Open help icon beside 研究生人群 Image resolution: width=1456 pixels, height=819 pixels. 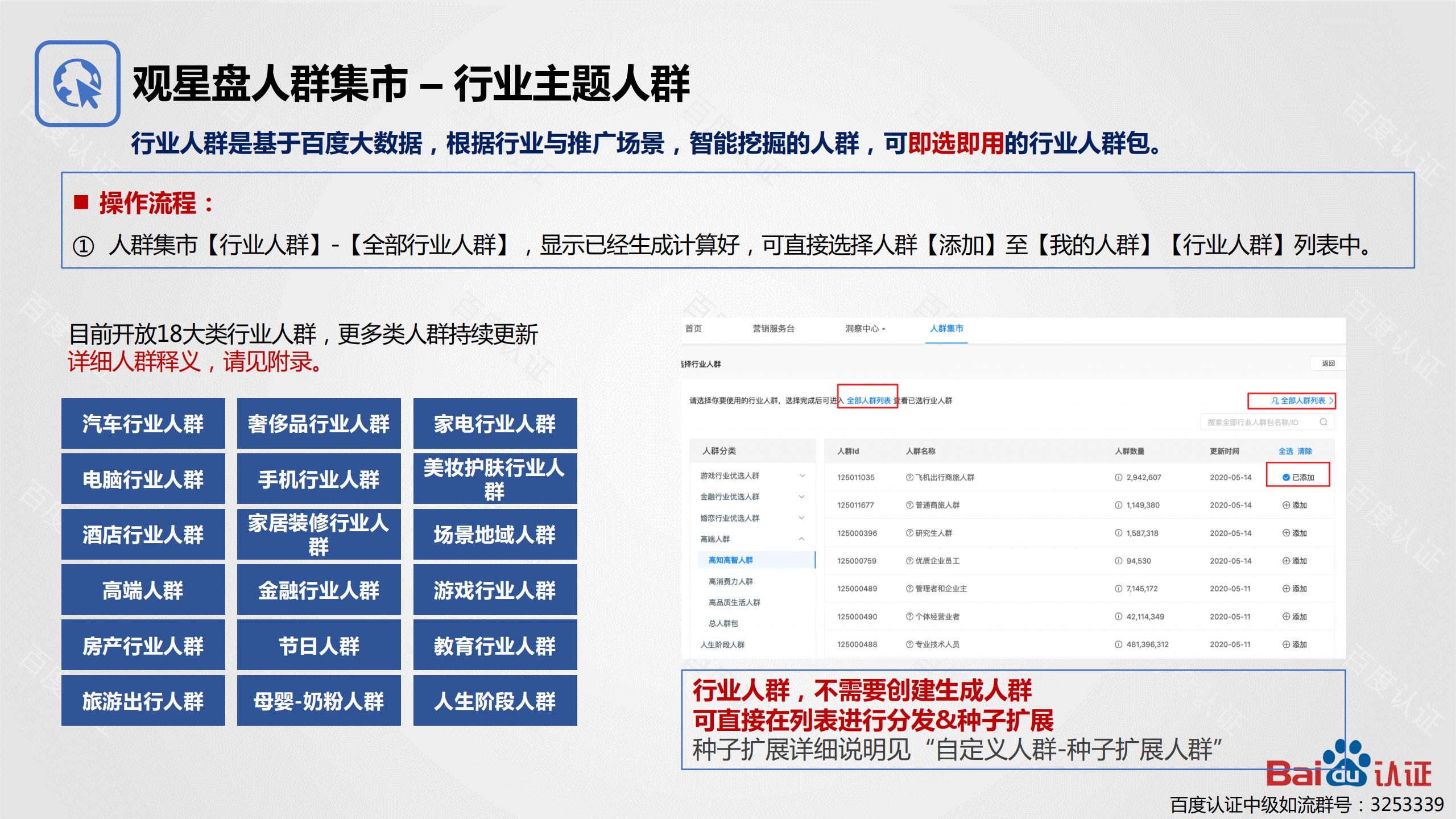coord(909,533)
